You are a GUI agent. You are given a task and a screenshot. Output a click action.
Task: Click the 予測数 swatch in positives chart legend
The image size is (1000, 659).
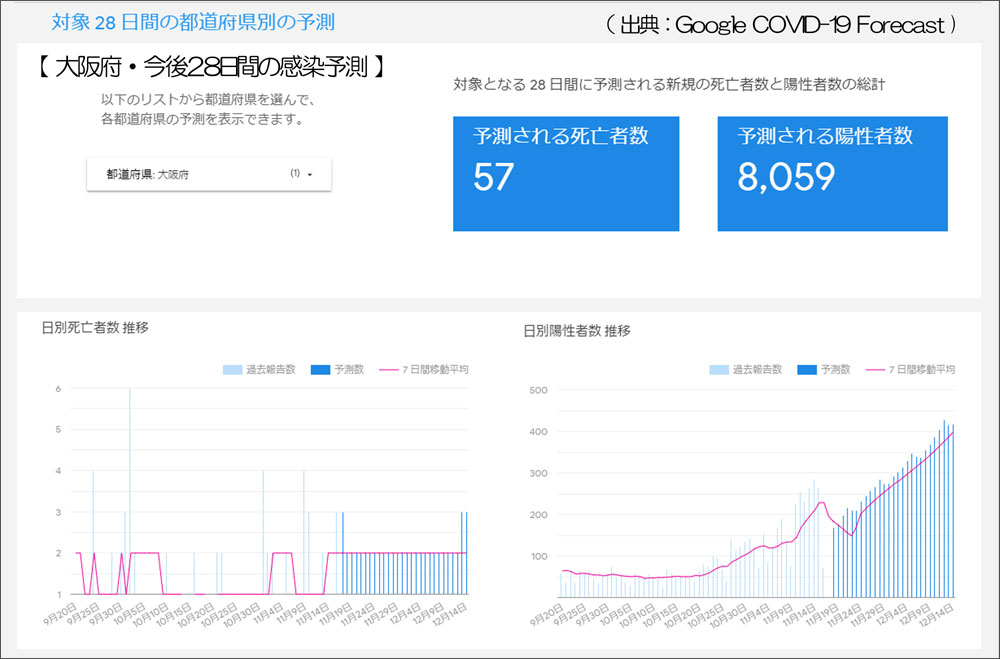pos(807,369)
